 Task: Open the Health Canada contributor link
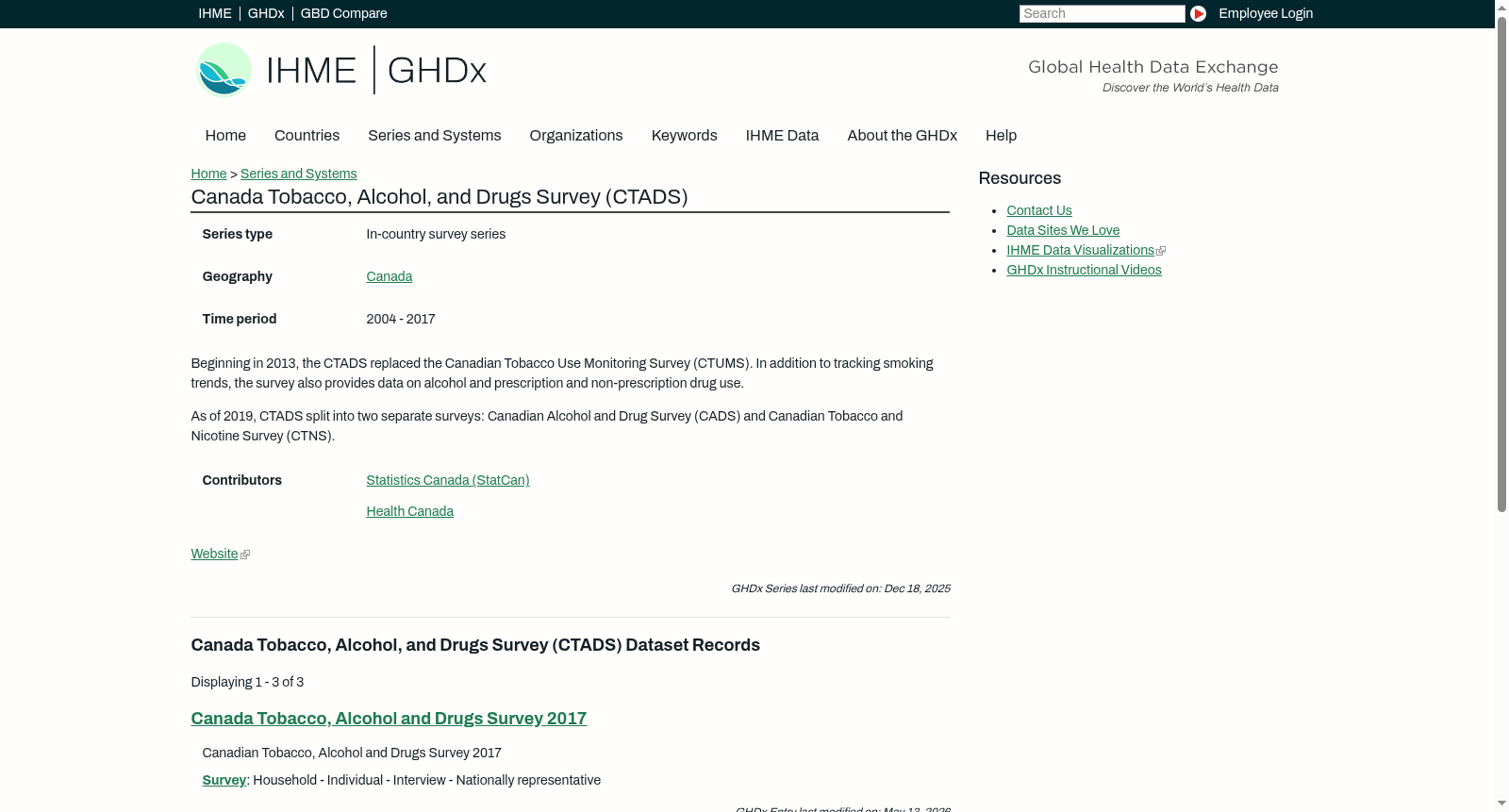(x=409, y=511)
